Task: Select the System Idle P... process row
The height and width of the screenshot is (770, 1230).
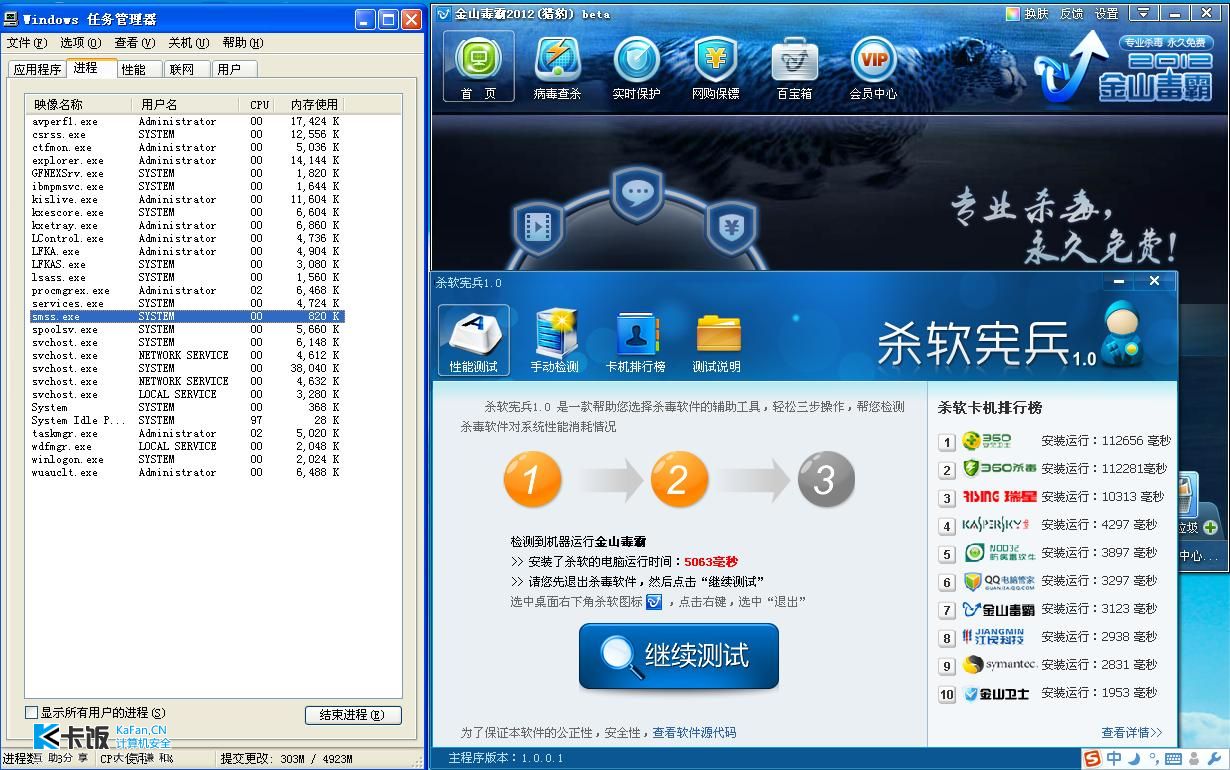Action: [186, 420]
